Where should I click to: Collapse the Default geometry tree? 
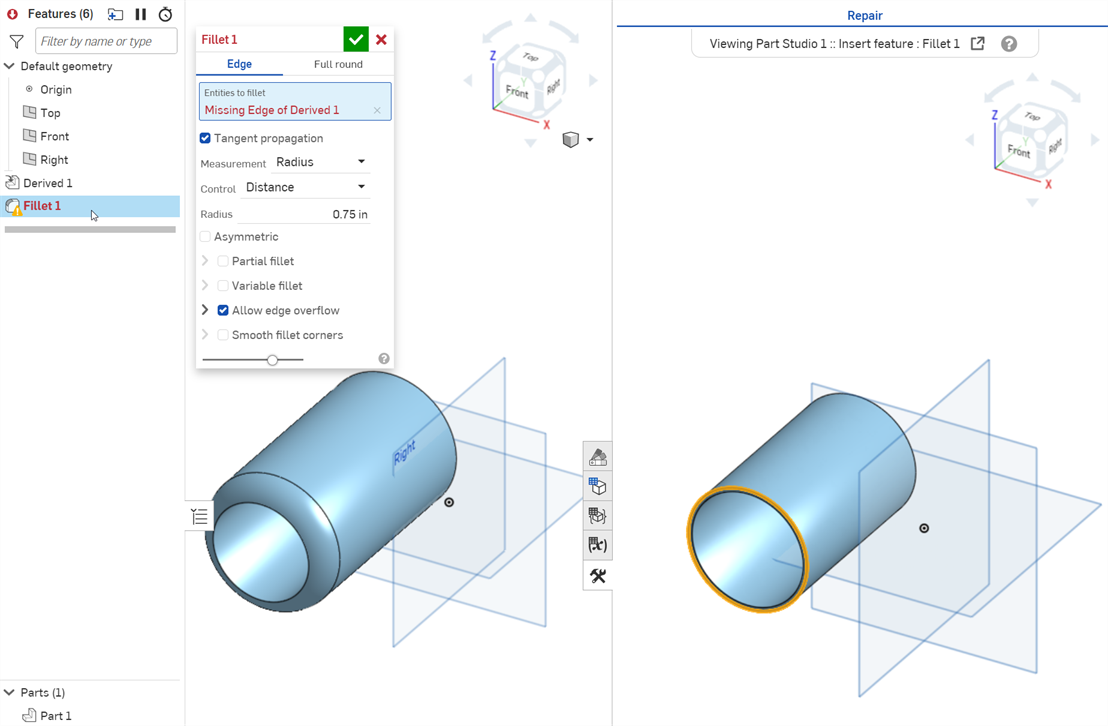coord(10,66)
